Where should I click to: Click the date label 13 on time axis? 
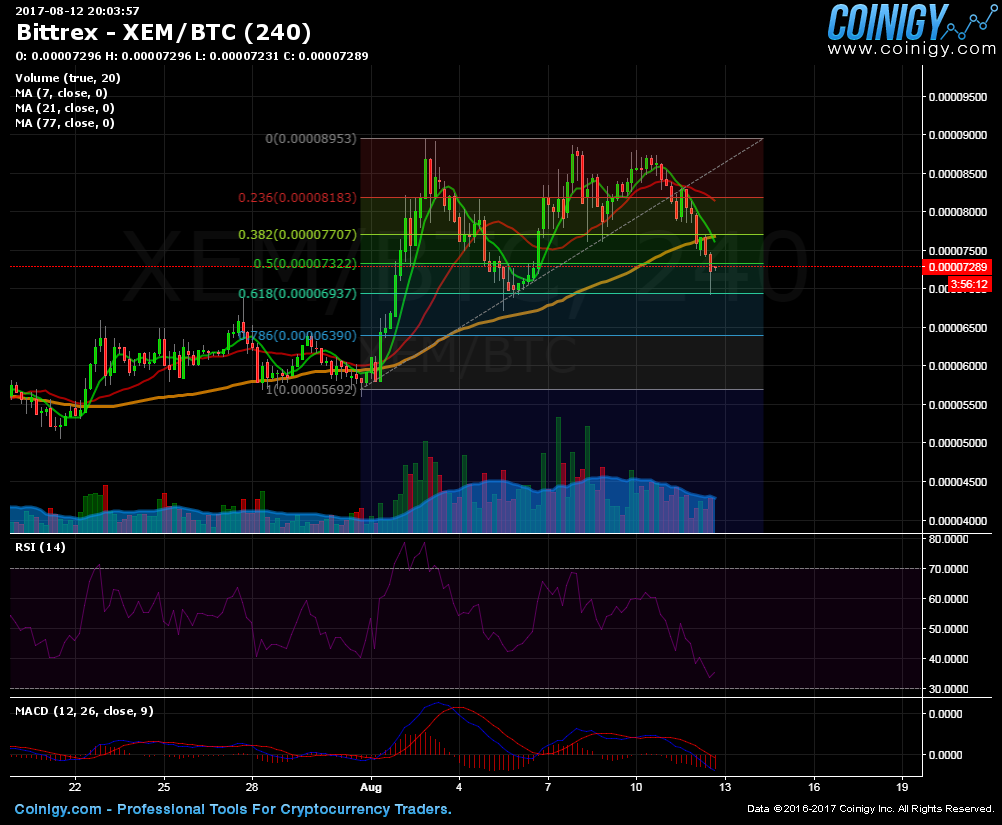725,787
